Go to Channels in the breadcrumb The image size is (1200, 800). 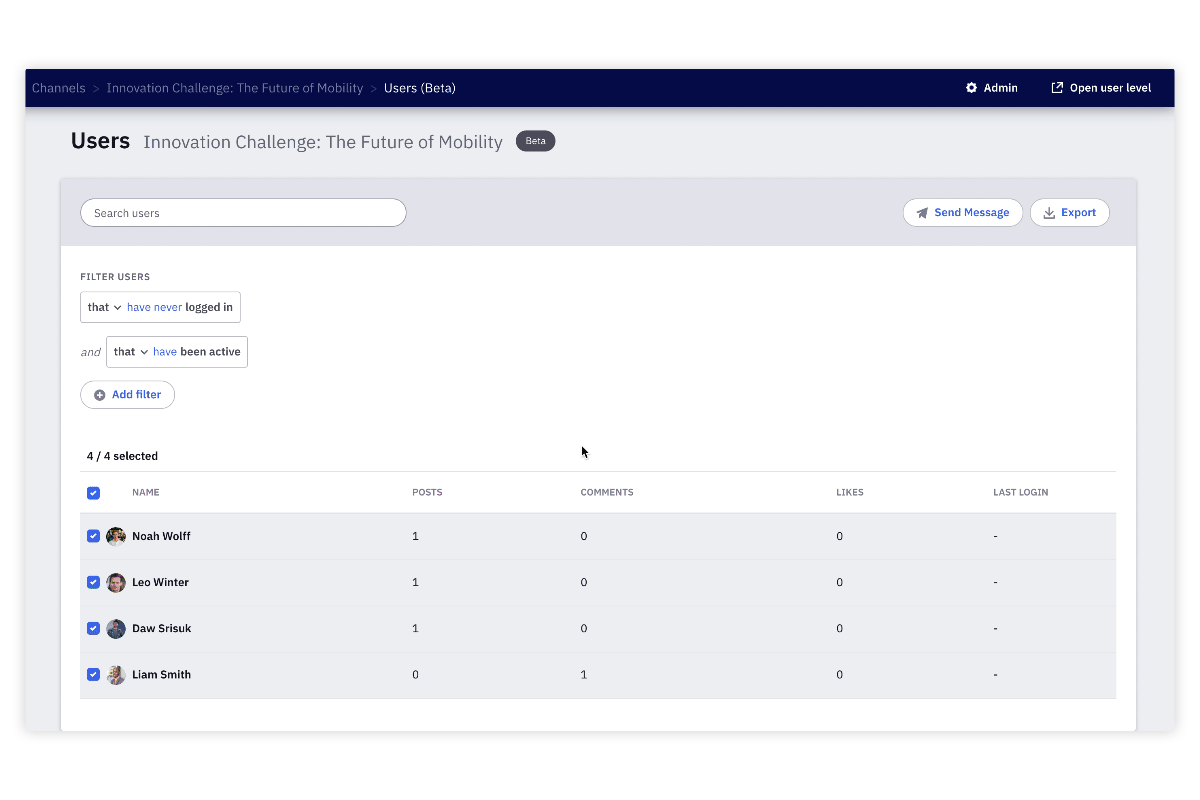[58, 88]
